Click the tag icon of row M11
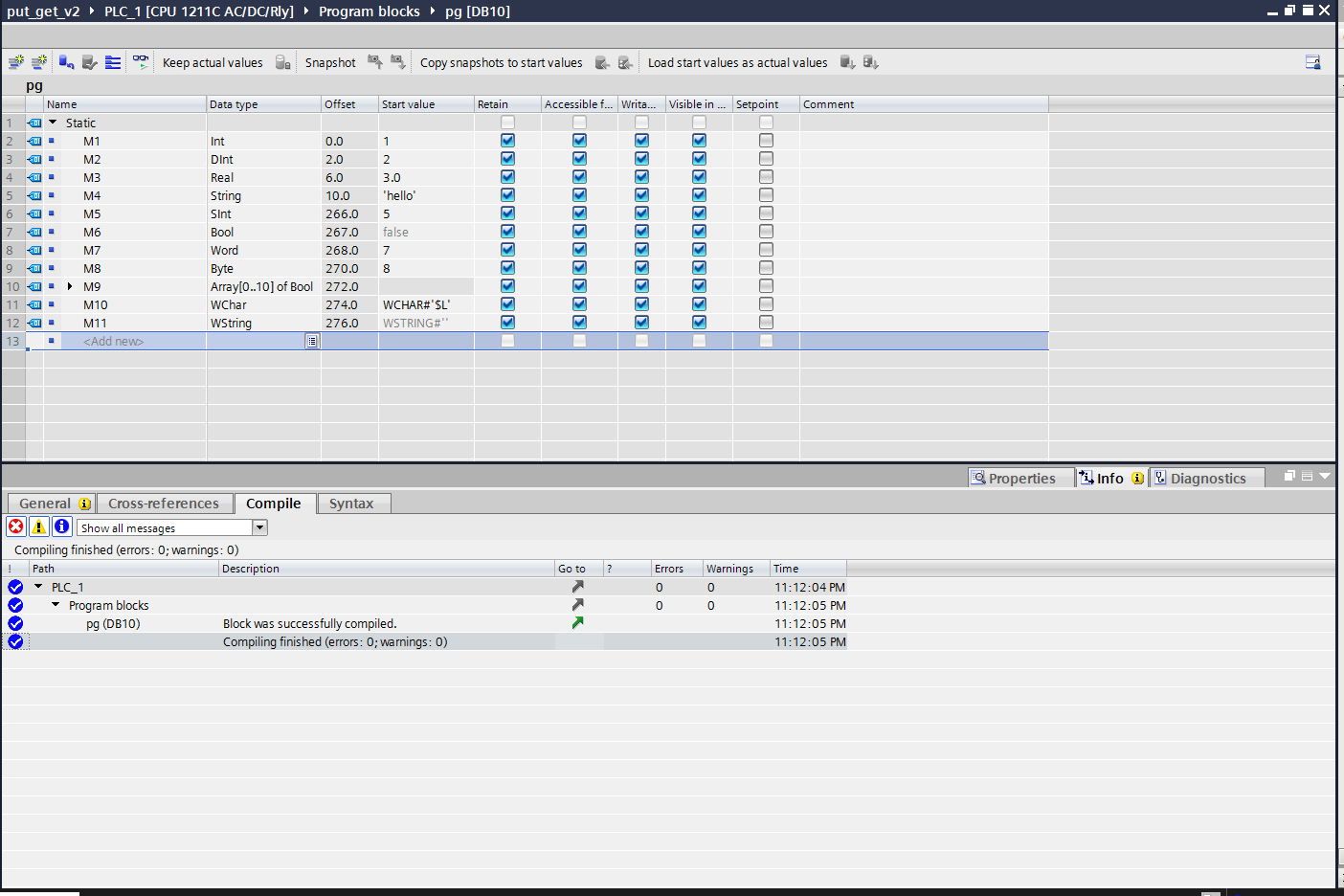Viewport: 1344px width, 896px height. (x=35, y=323)
